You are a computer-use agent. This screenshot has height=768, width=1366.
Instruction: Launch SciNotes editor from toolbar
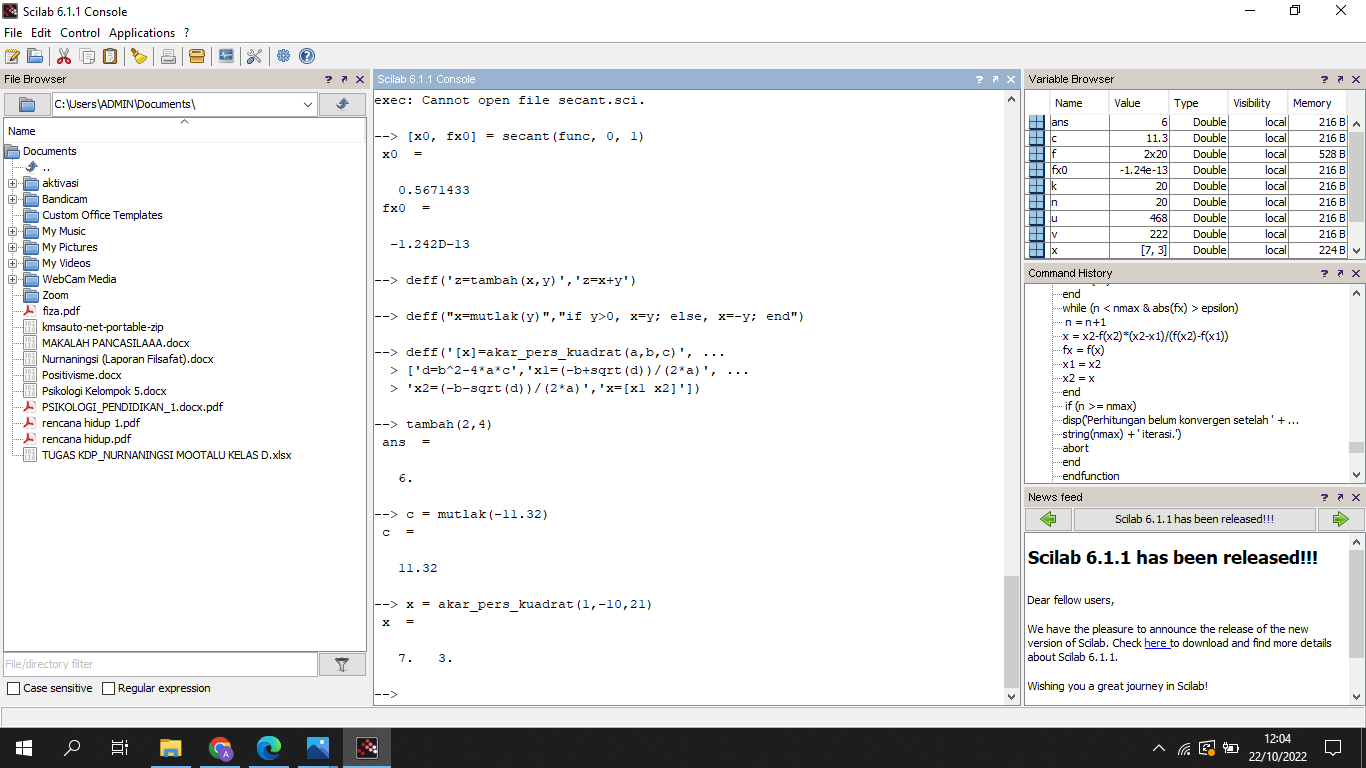(x=12, y=56)
